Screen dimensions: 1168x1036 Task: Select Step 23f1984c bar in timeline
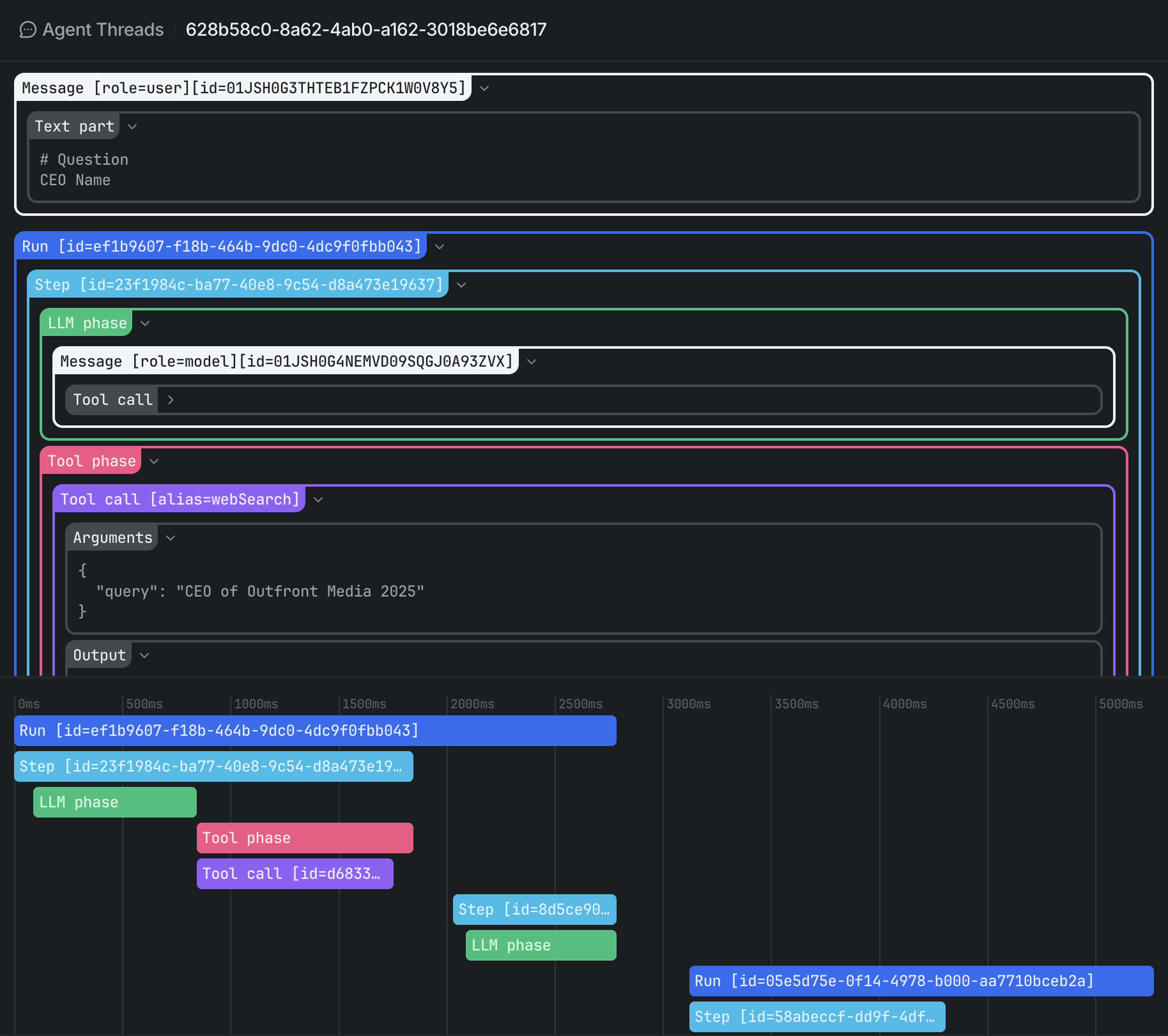(213, 767)
